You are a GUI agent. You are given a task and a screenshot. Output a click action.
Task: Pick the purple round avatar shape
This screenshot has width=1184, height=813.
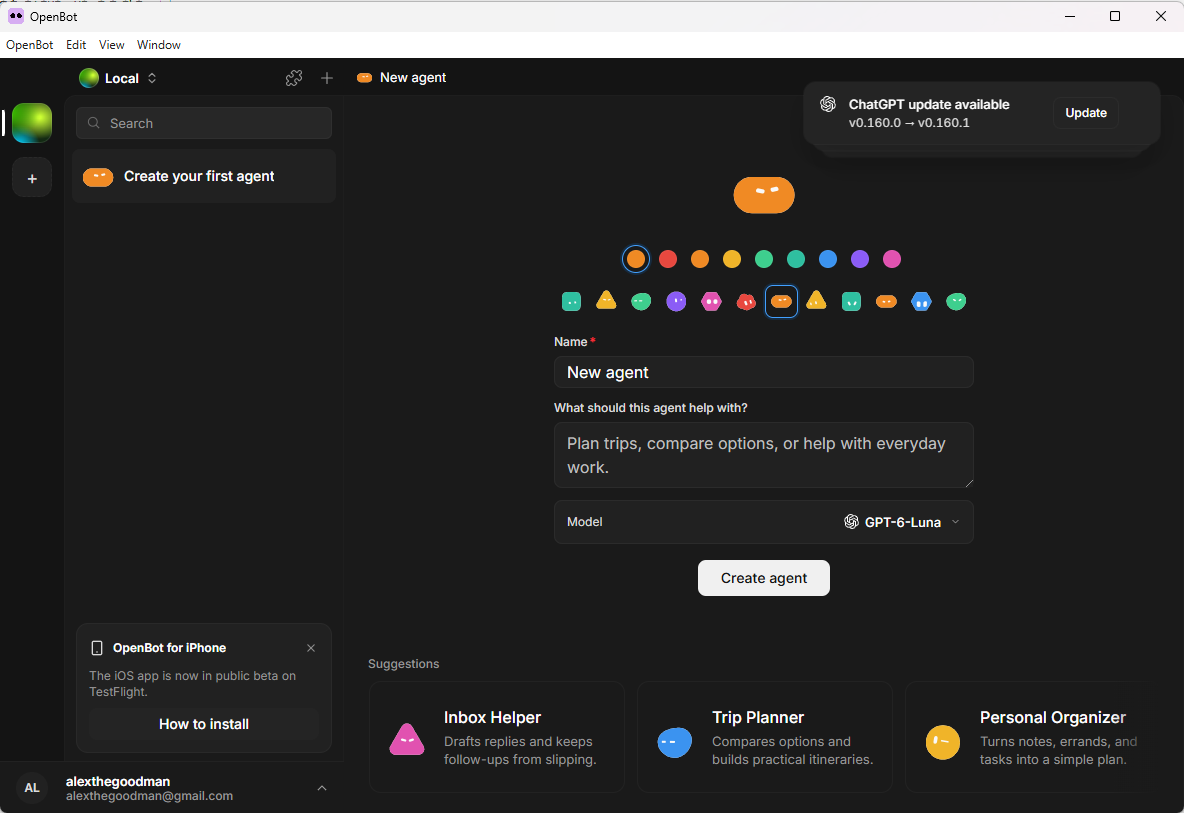(x=676, y=302)
